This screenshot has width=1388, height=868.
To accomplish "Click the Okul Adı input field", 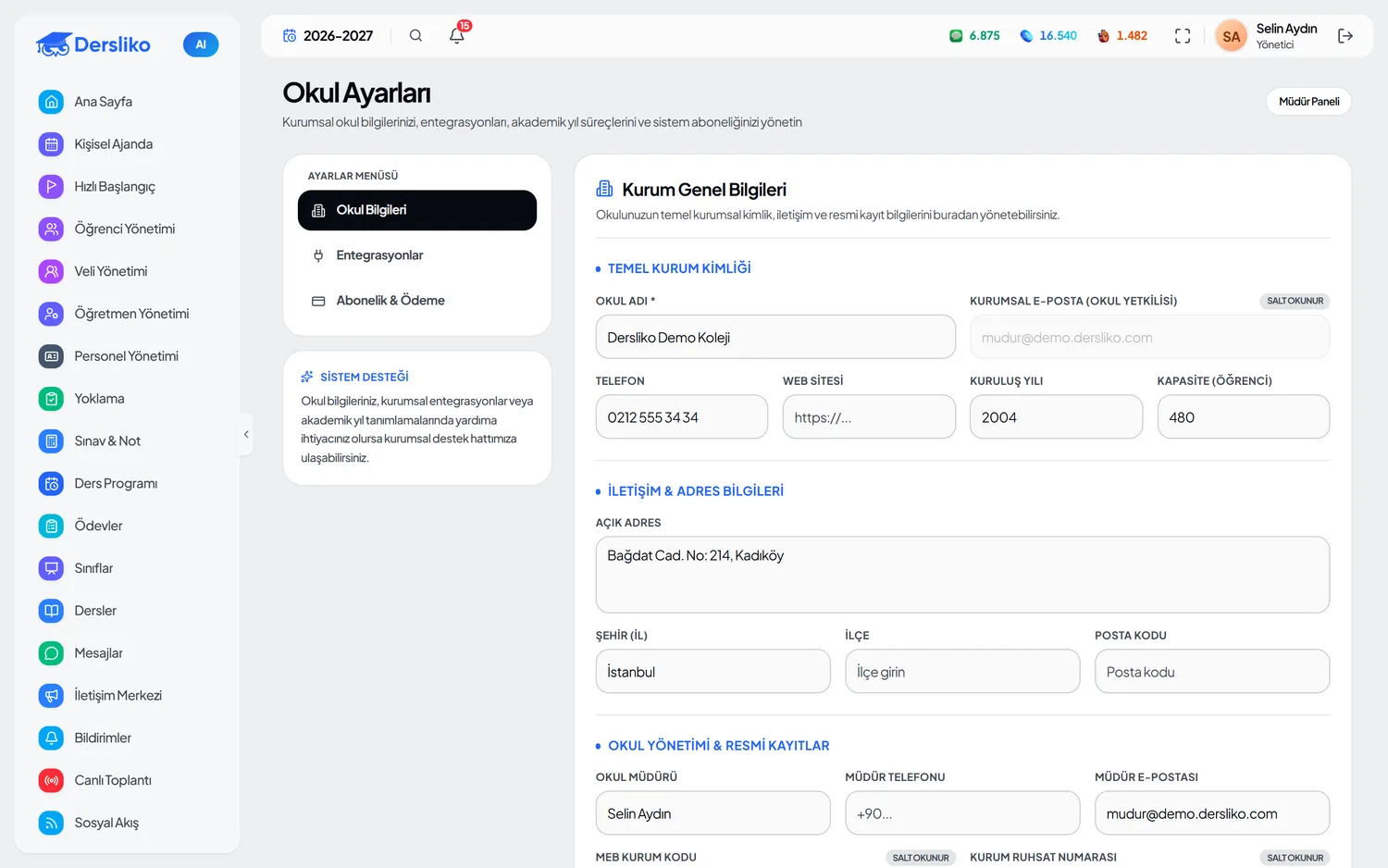I will coord(775,337).
